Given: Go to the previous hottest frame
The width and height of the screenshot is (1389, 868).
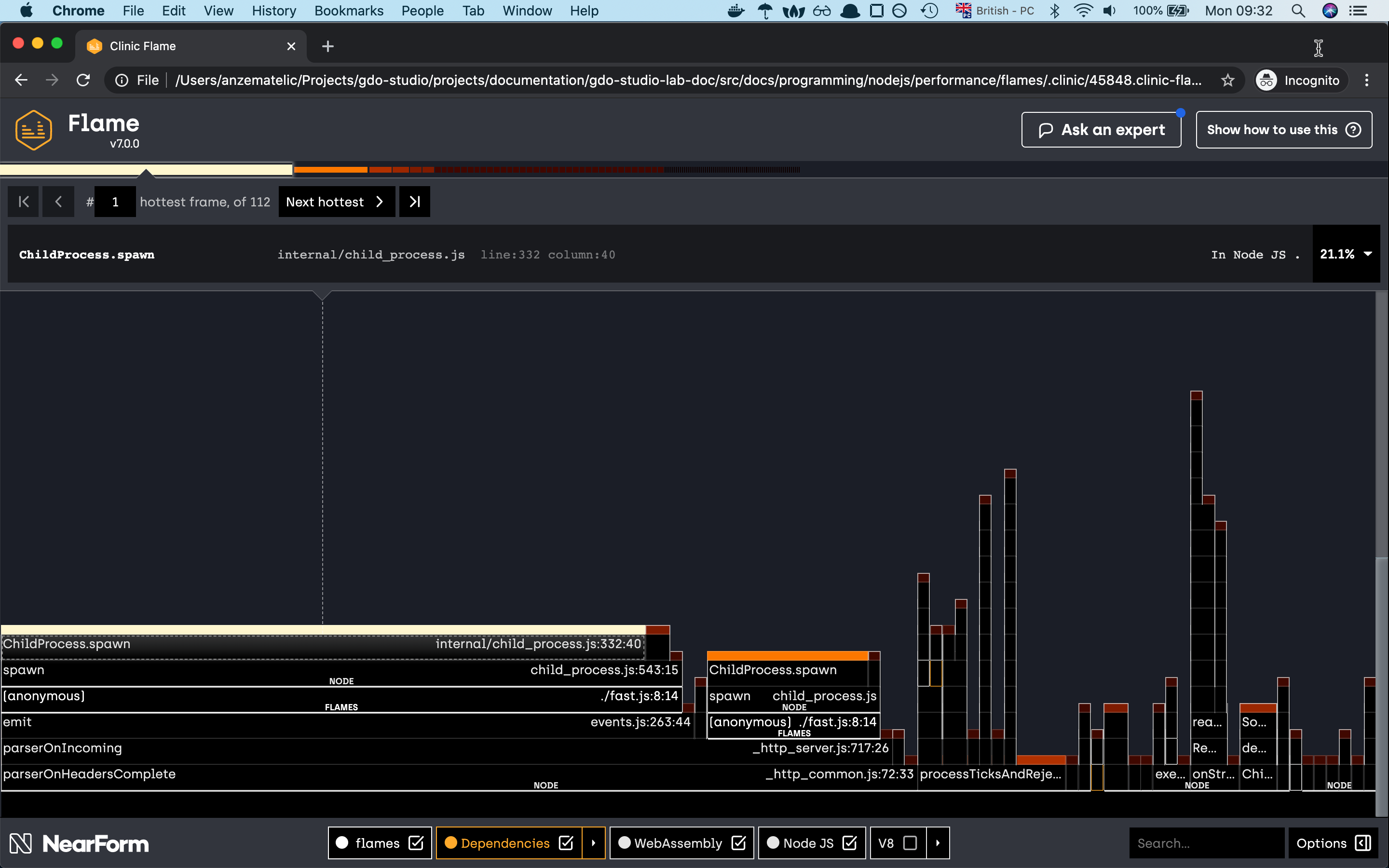Looking at the screenshot, I should click(x=58, y=202).
